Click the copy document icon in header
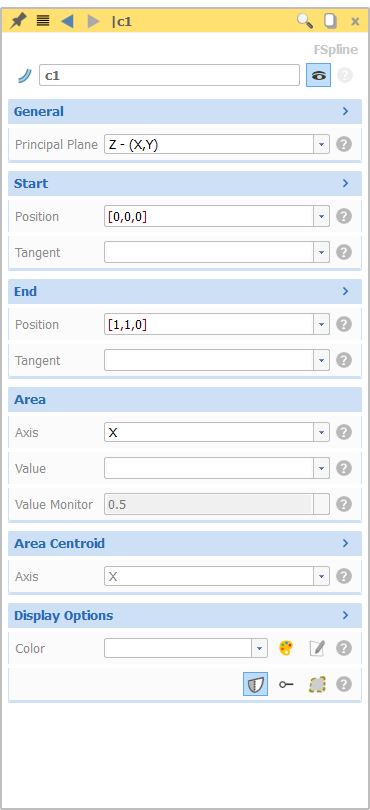Screen dimensions: 370x810 tap(330, 21)
